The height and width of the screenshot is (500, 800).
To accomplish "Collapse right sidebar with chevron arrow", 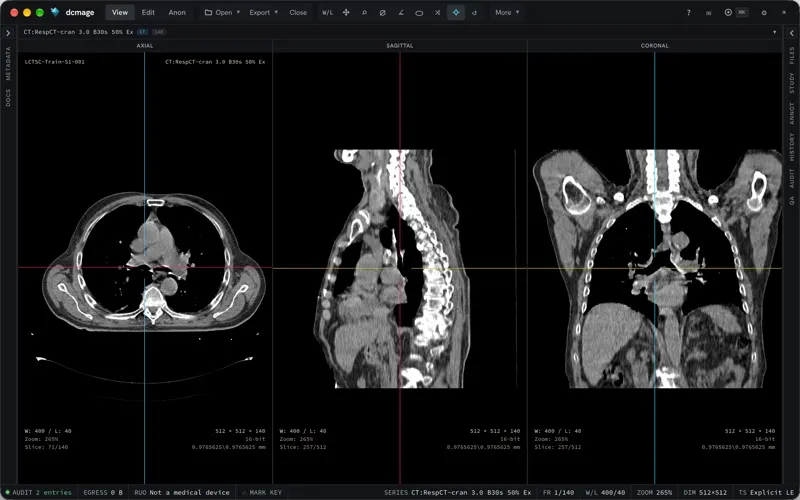I will coord(791,33).
